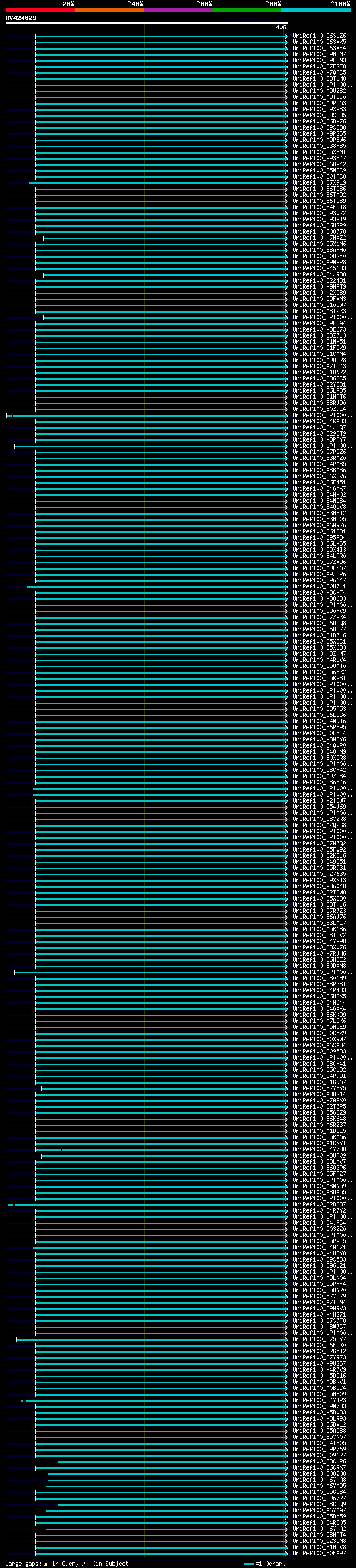Select the UniRef100_B0EA97 label

(319, 1553)
